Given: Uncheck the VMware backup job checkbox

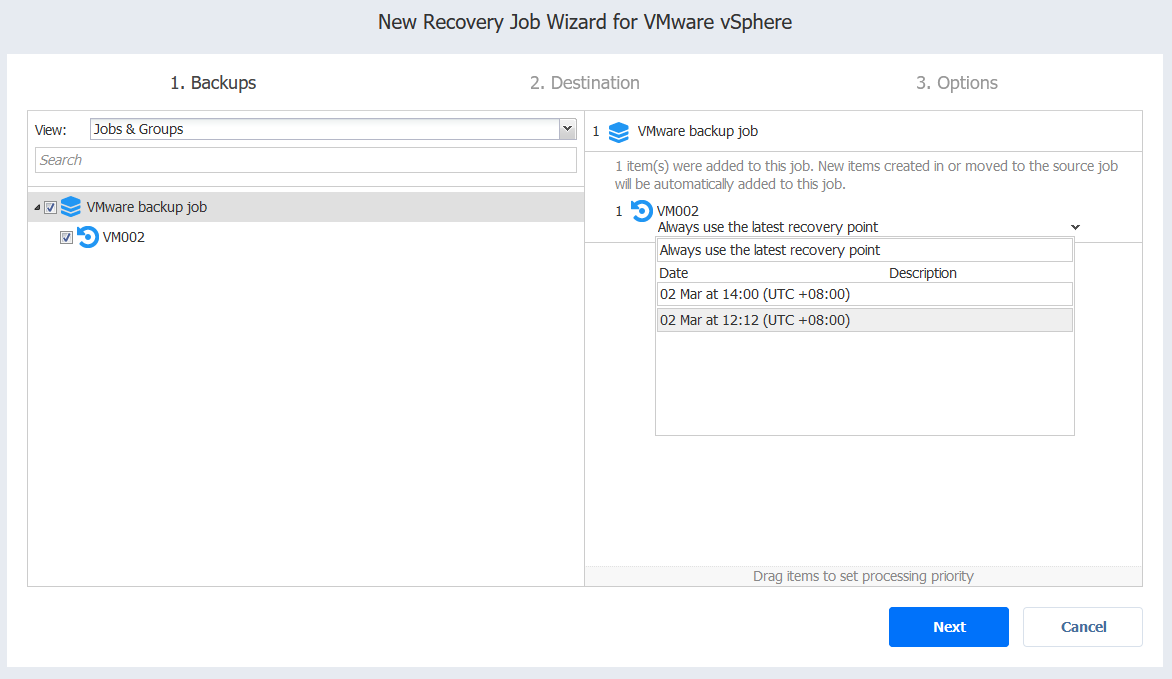Looking at the screenshot, I should 50,207.
